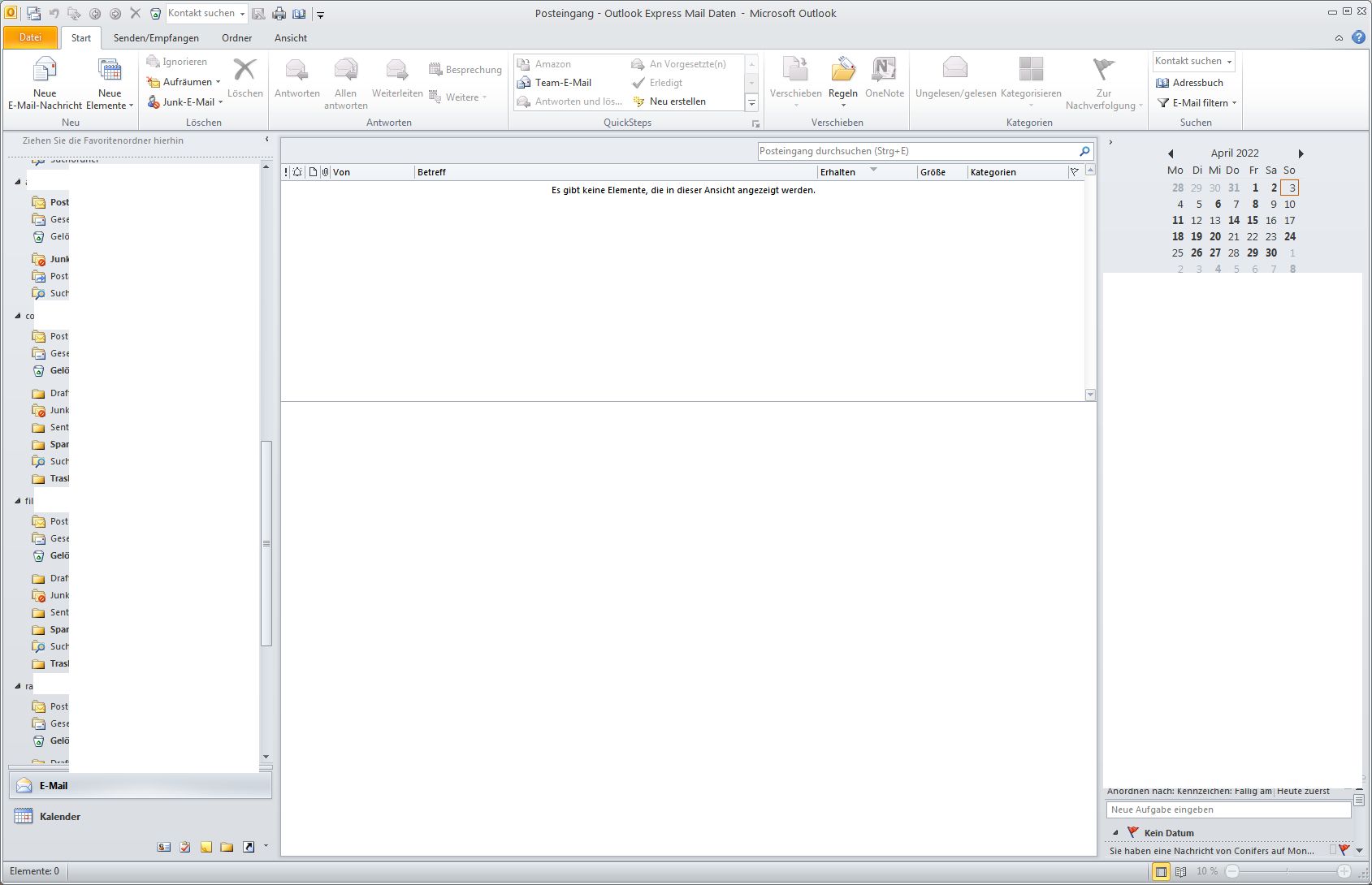Click Send/Receive All Folders in quick access toolbar
Image resolution: width=1372 pixels, height=885 pixels.
(x=33, y=13)
